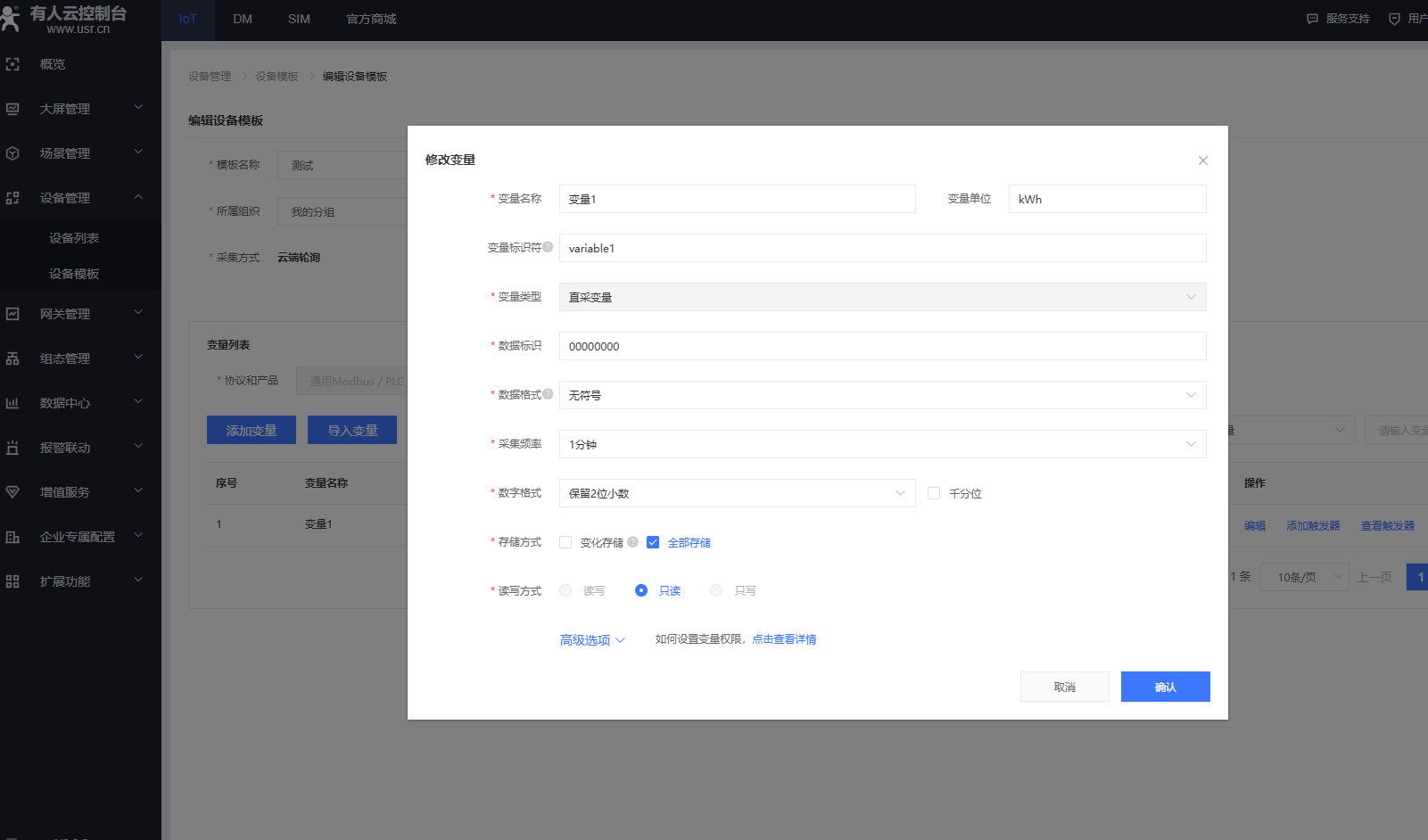Click the 报警联动 alarm icon

(x=12, y=448)
